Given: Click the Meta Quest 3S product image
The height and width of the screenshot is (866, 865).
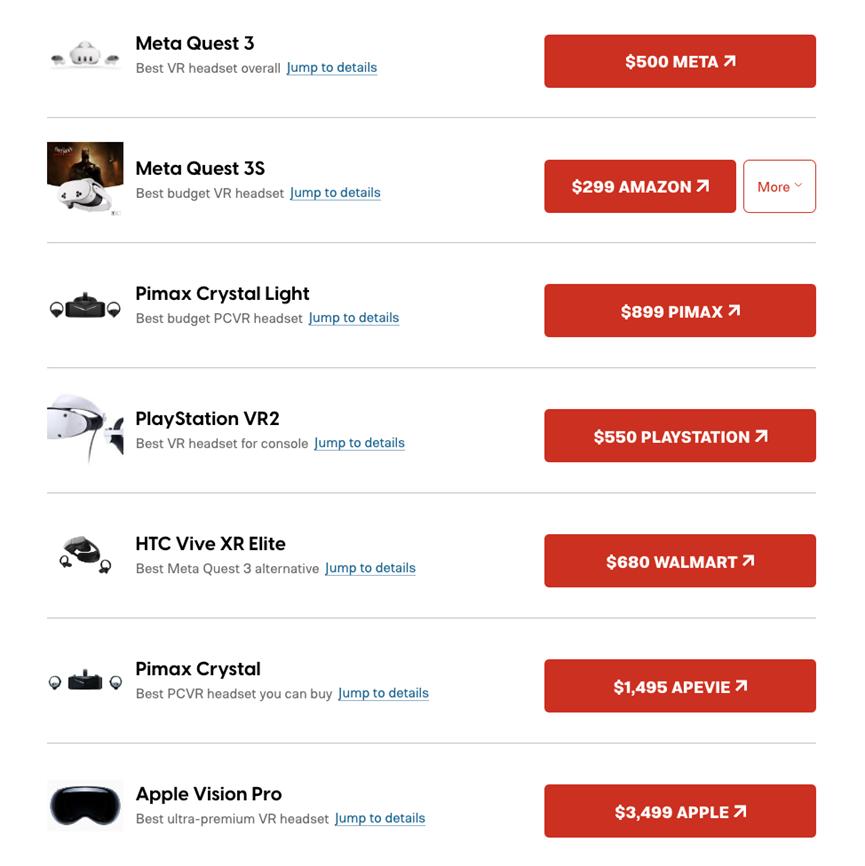Looking at the screenshot, I should click(85, 179).
